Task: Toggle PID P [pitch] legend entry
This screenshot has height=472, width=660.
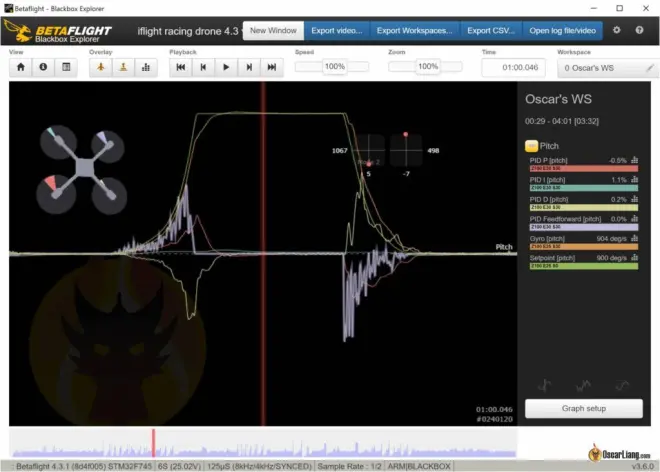Action: (548, 160)
